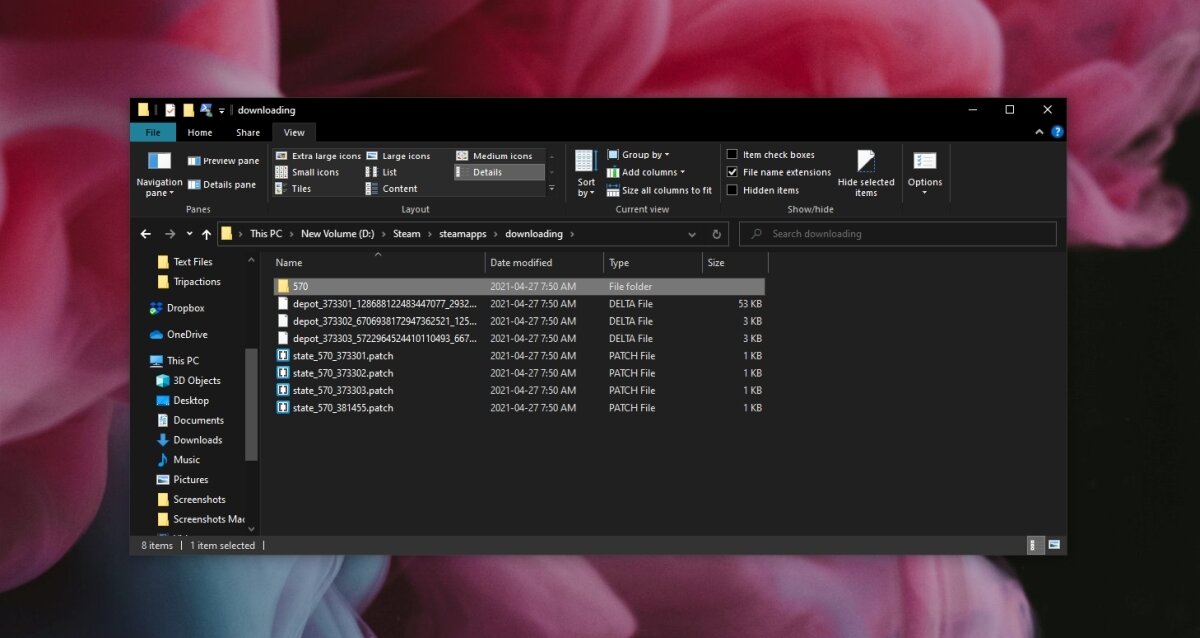The height and width of the screenshot is (638, 1200).
Task: Uncheck File name extensions checkbox
Action: 732,172
